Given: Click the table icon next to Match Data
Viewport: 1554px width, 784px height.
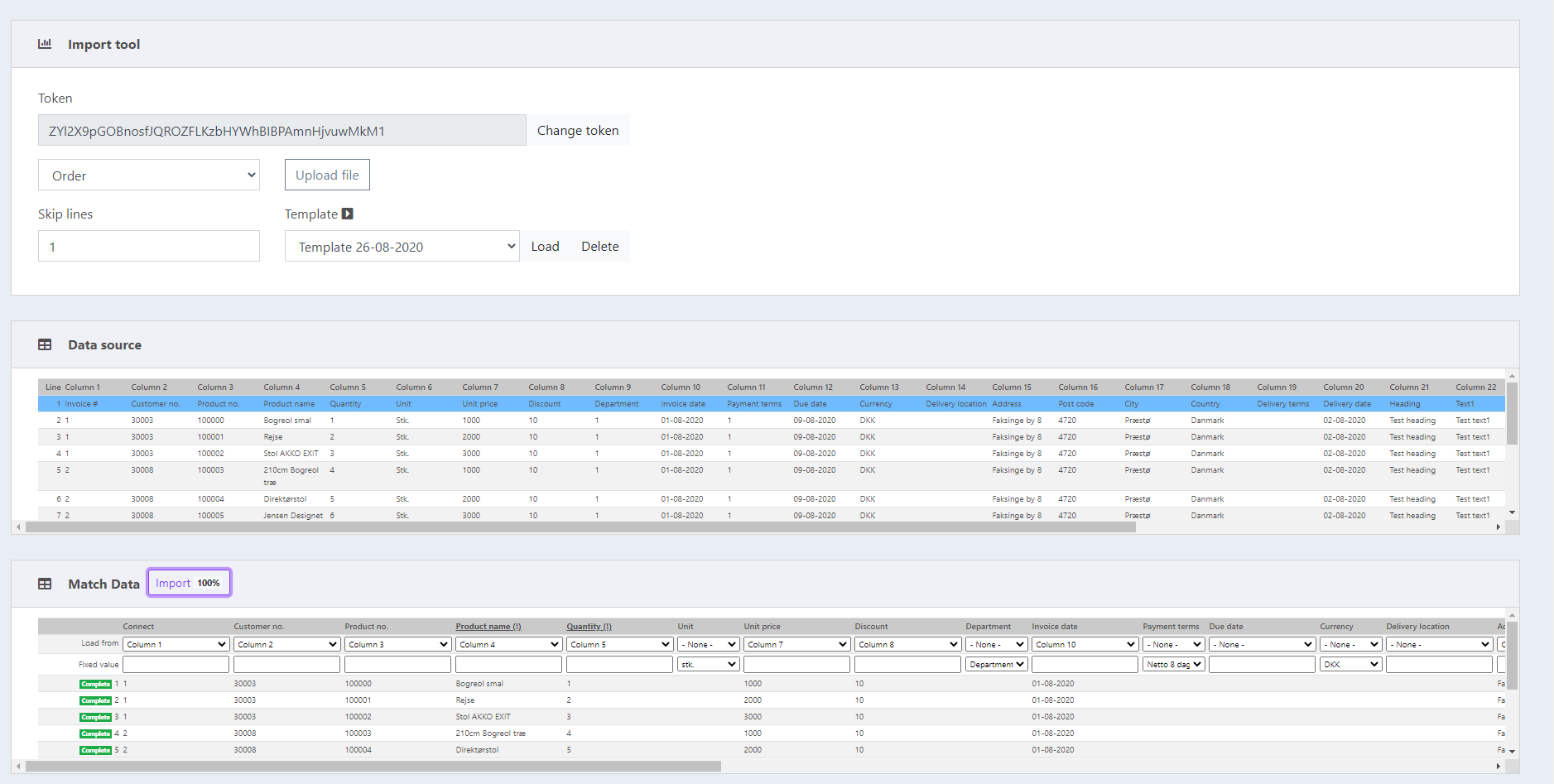Looking at the screenshot, I should pyautogui.click(x=45, y=583).
